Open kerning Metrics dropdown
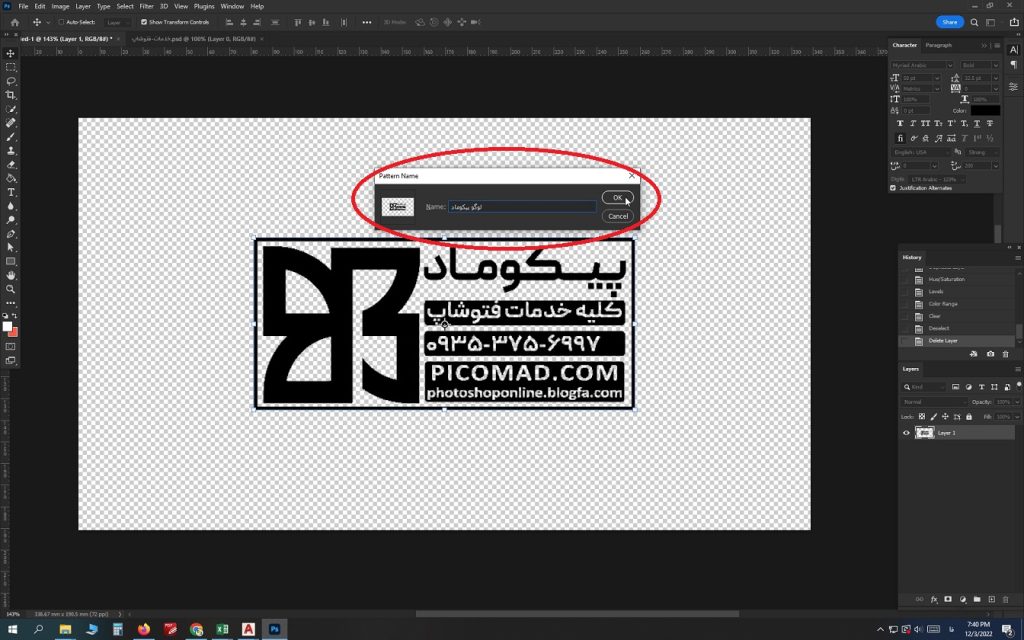The height and width of the screenshot is (640, 1024). tap(937, 89)
